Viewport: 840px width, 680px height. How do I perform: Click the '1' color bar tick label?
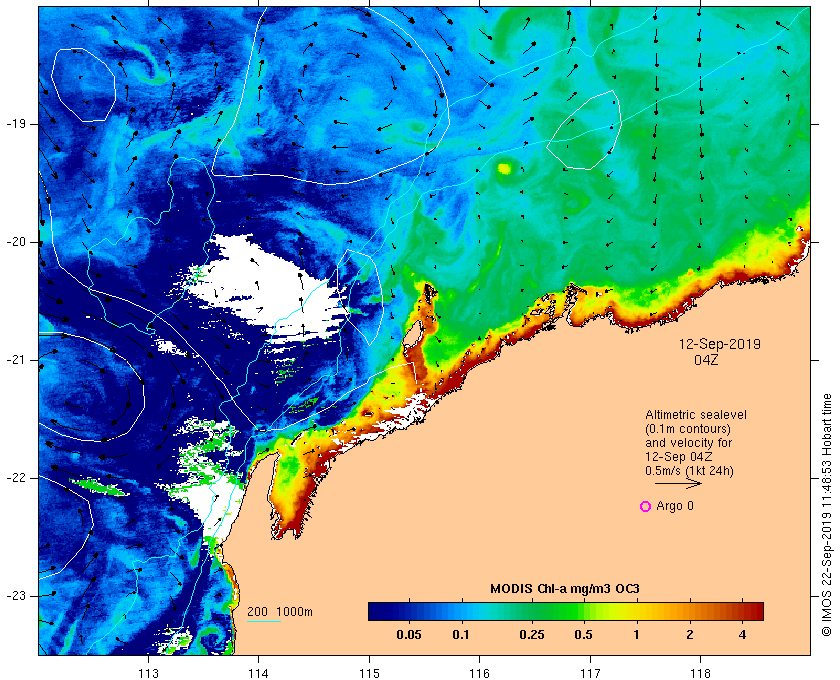[x=636, y=635]
